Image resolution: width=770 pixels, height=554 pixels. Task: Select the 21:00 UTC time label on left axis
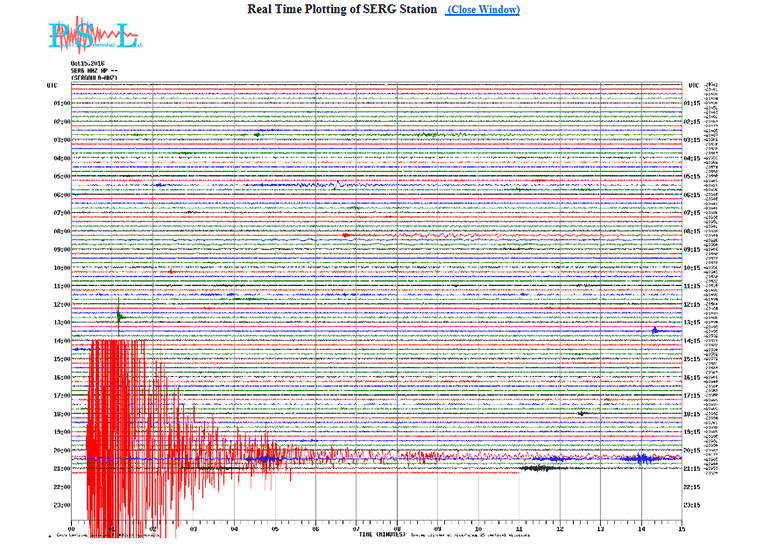(59, 469)
